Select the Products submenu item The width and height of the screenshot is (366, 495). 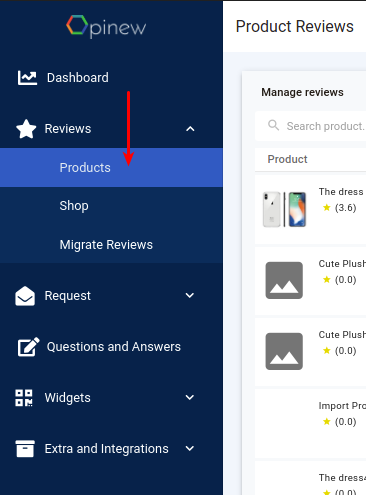pos(111,168)
